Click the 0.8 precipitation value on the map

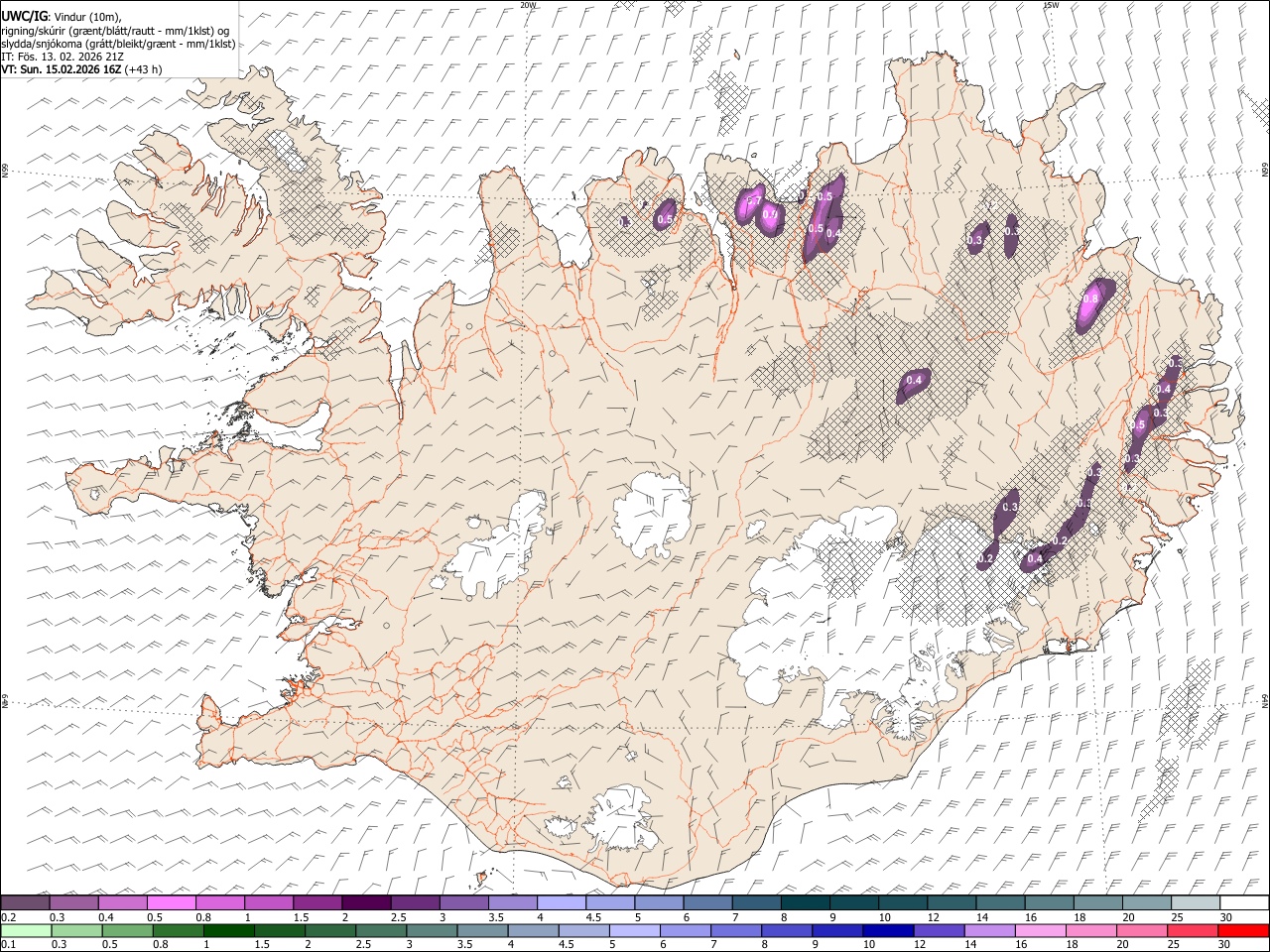[1090, 298]
